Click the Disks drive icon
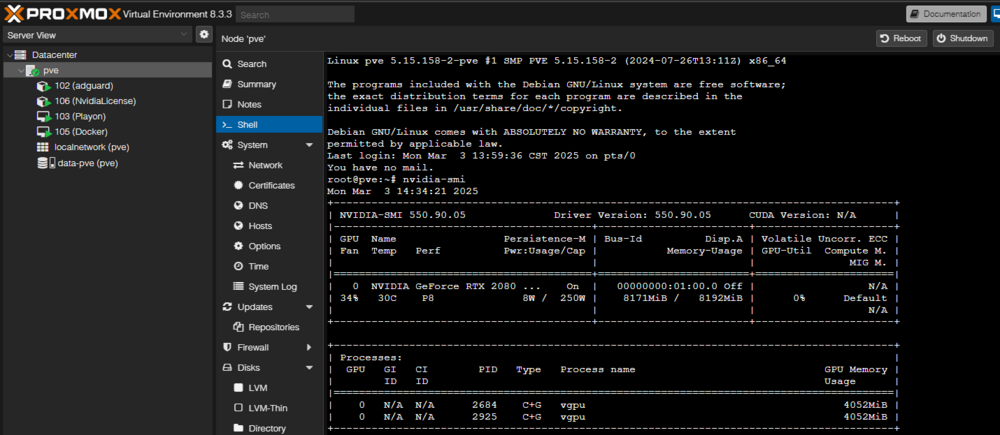Viewport: 1000px width, 435px height. tap(227, 368)
